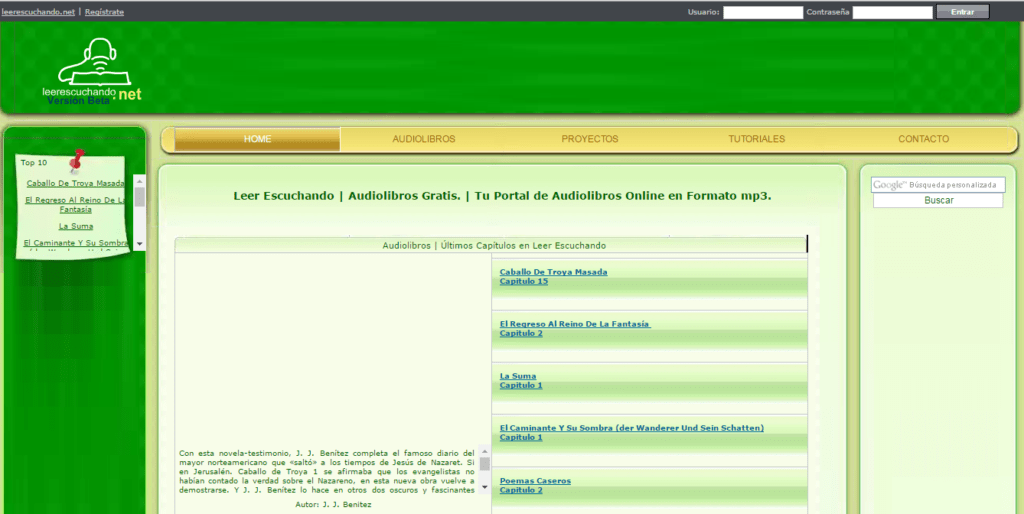Image resolution: width=1024 pixels, height=514 pixels.
Task: Focus the Google custom search box
Action: tap(938, 185)
